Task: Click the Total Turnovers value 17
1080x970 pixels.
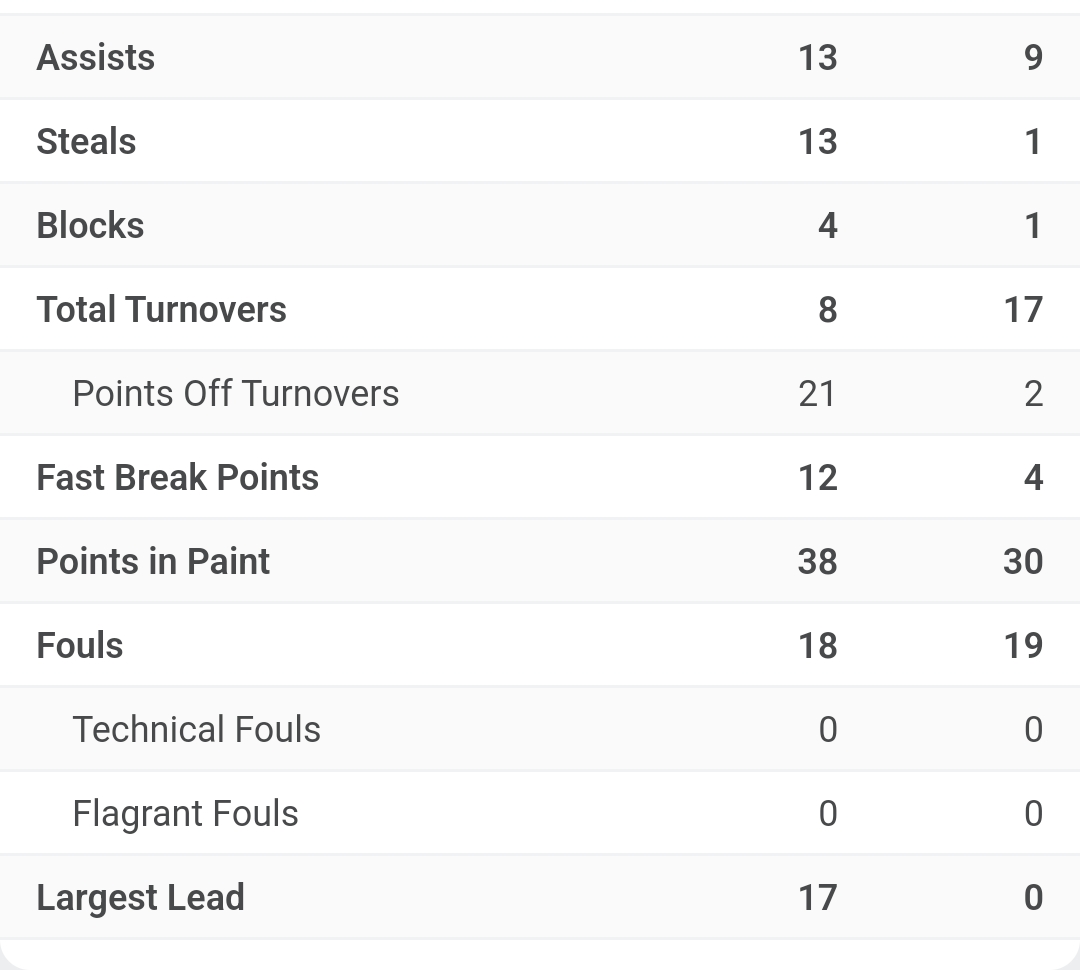Action: [1024, 309]
